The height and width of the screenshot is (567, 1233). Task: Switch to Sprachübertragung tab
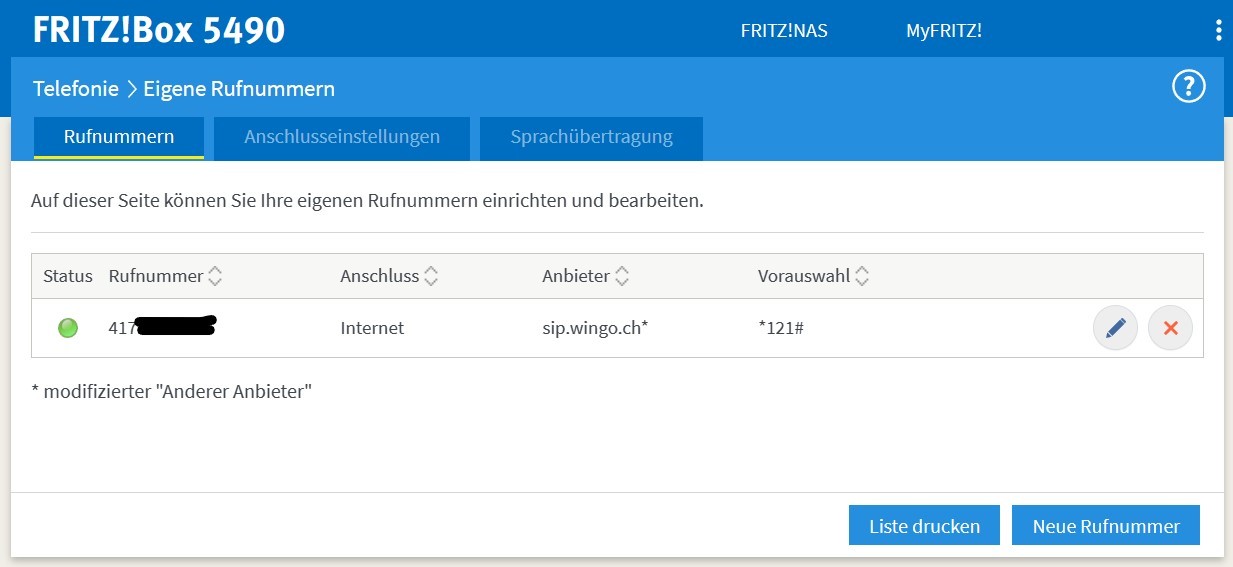pos(591,138)
